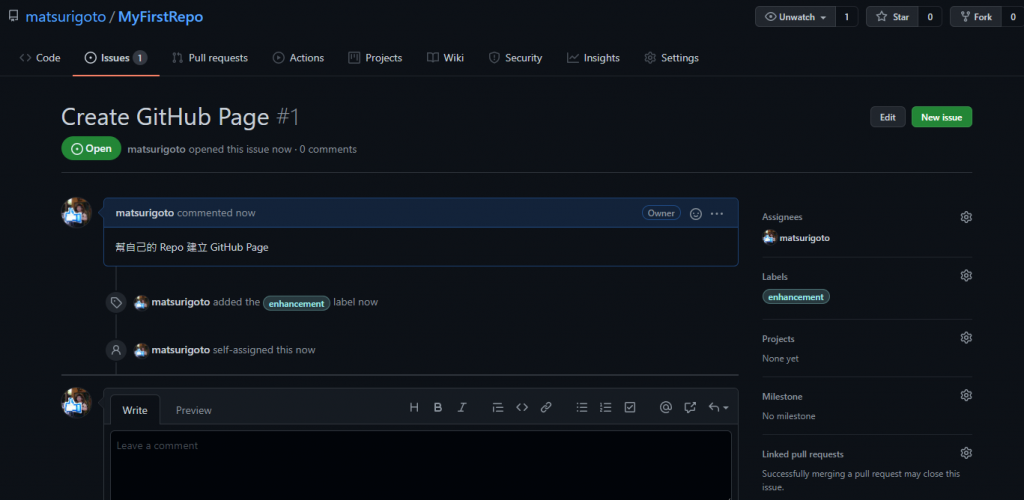Viewport: 1024px width, 500px height.
Task: Click the avatar beside the new comment box
Action: click(x=76, y=403)
